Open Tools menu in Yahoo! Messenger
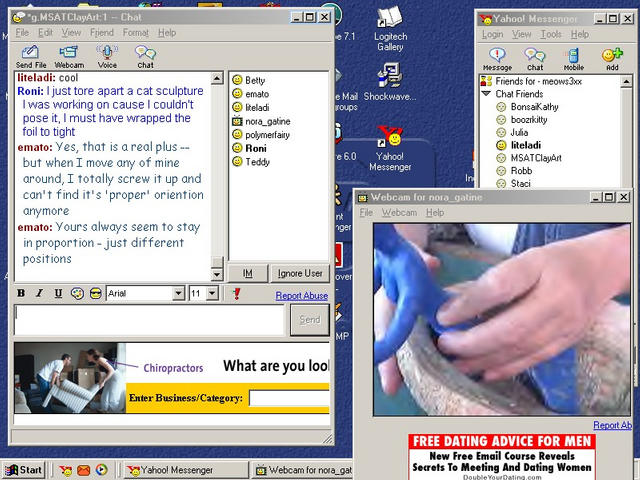This screenshot has width=640, height=480. tap(551, 34)
